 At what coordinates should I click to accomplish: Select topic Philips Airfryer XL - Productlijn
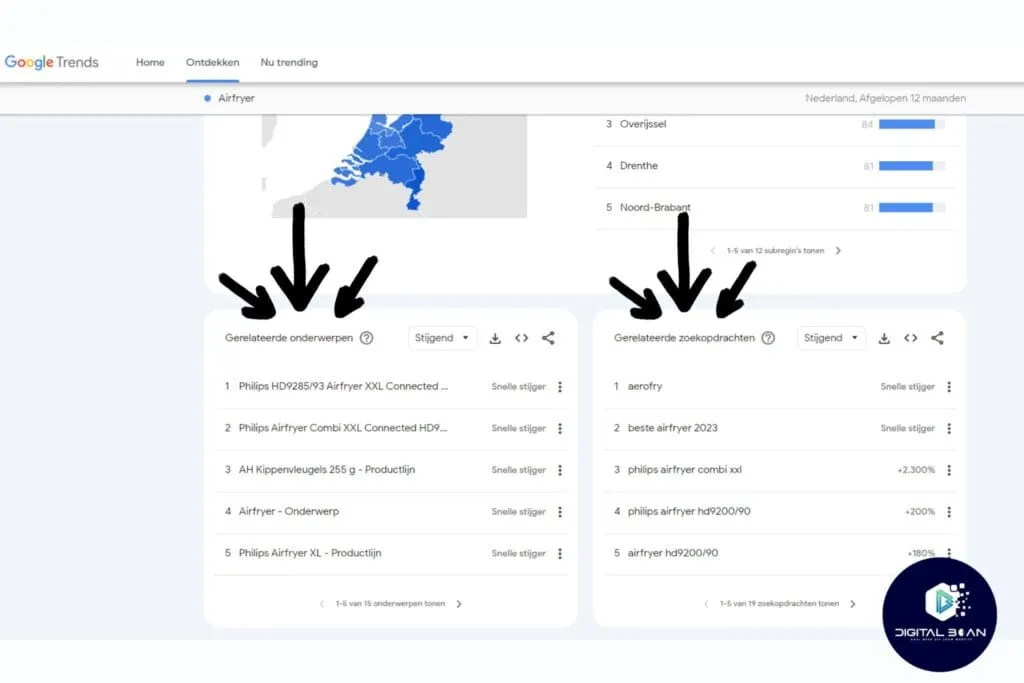tap(310, 553)
